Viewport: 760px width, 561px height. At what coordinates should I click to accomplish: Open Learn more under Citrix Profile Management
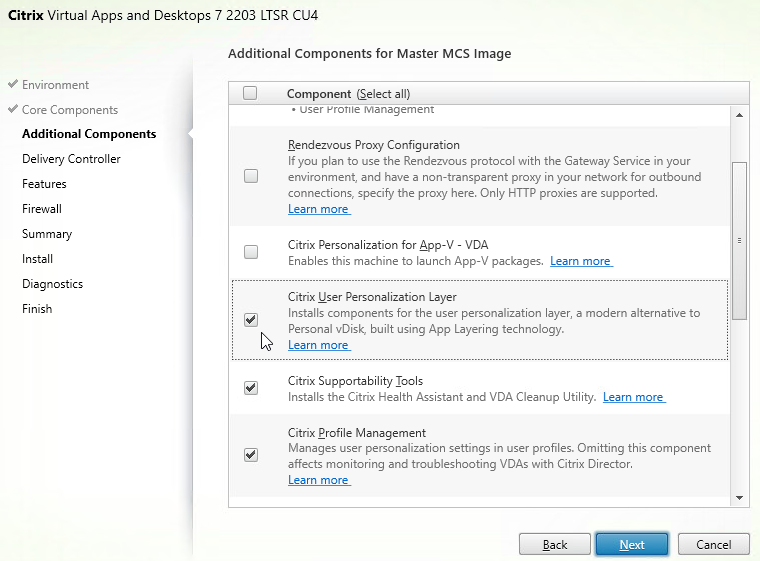318,480
